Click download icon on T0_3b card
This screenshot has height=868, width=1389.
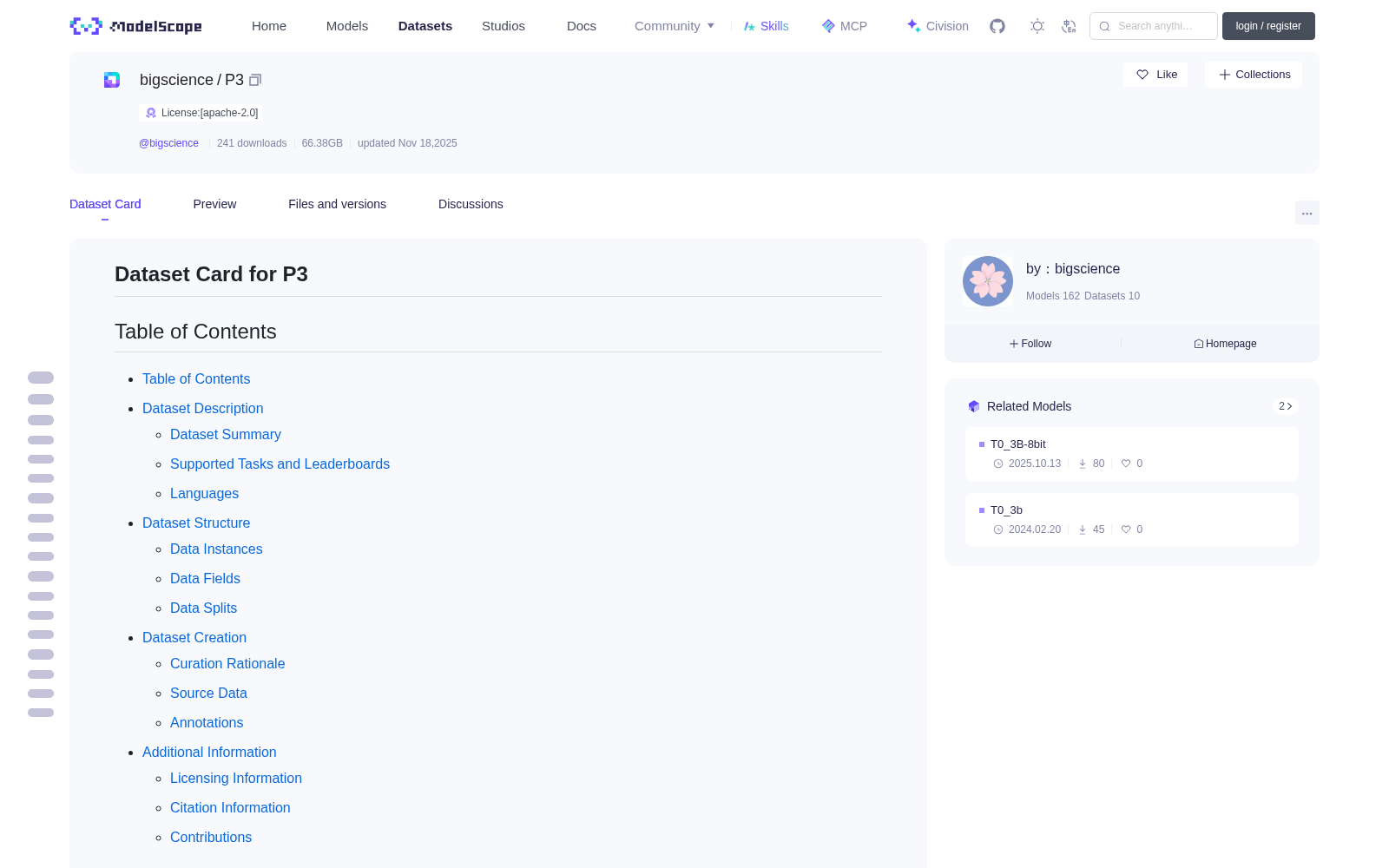click(1083, 529)
